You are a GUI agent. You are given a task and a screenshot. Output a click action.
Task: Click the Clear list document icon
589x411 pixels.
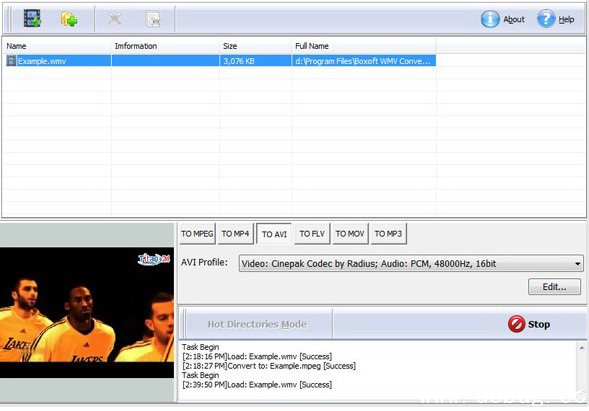pyautogui.click(x=153, y=19)
